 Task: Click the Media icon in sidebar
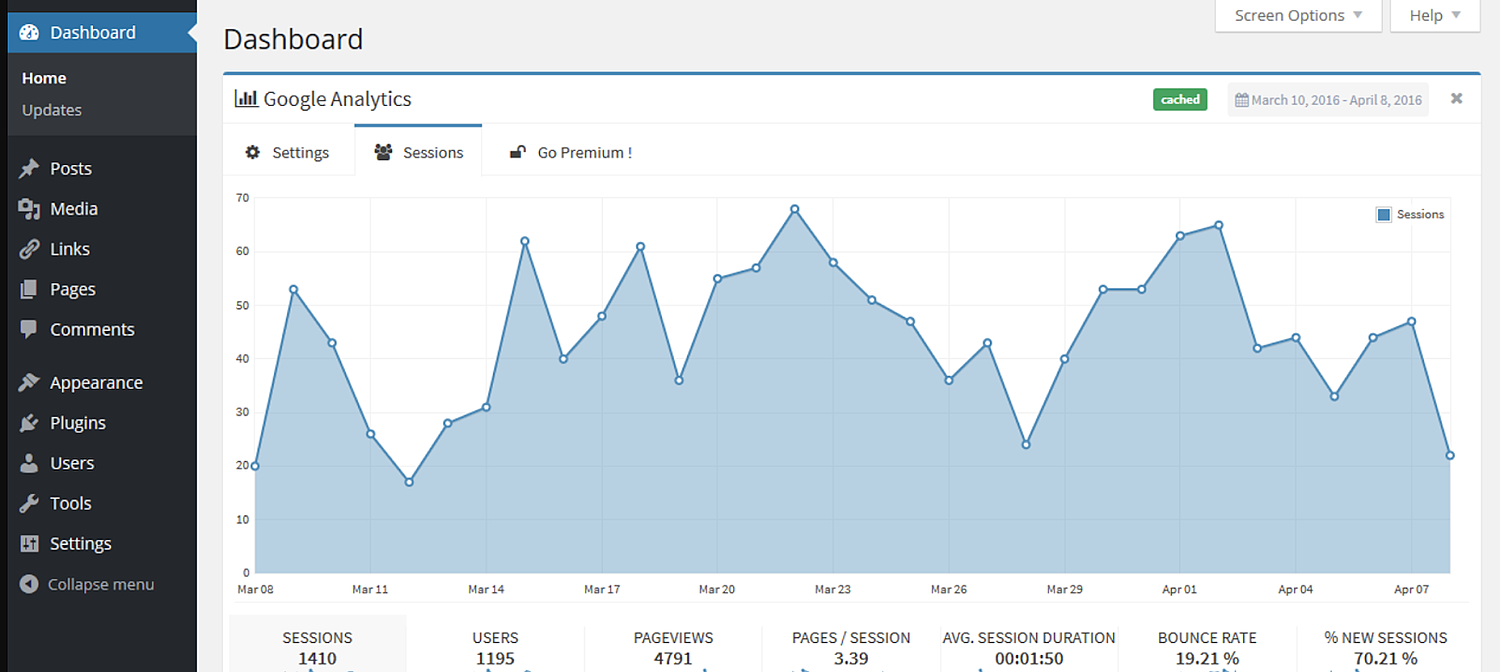(29, 209)
